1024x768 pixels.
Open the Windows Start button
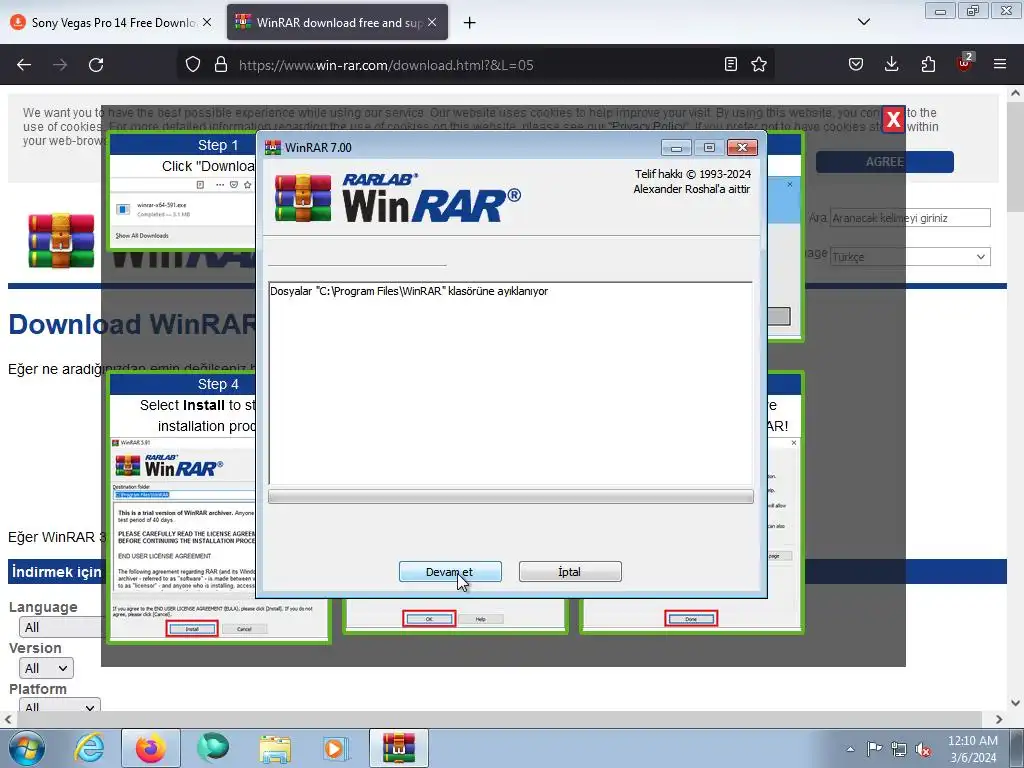[26, 748]
